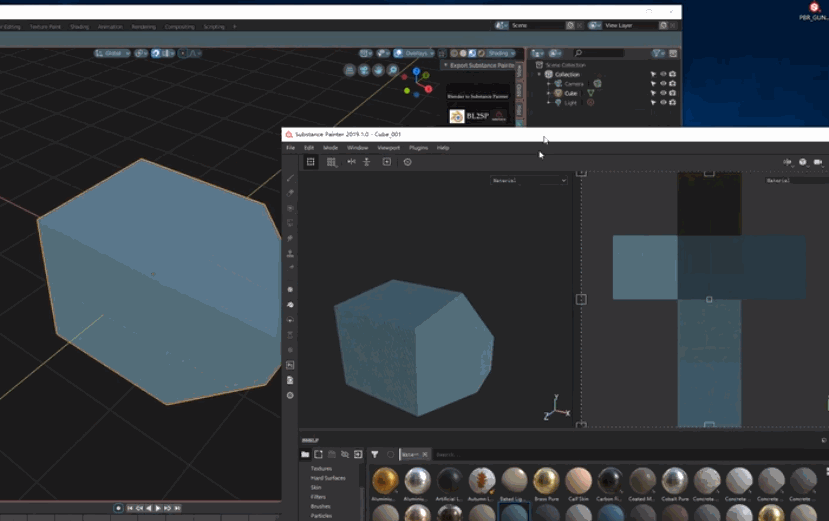Screen dimensions: 829x521
Task: Toggle Light render camera icon in outliner
Action: click(673, 103)
